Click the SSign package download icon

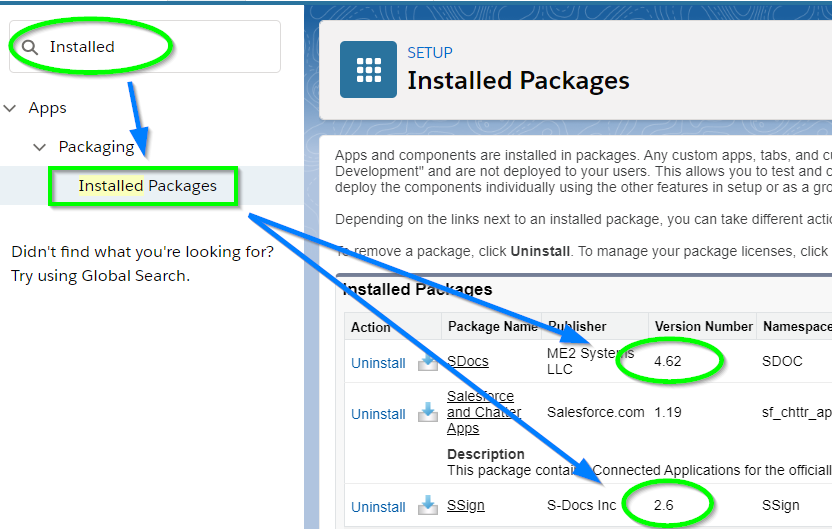tap(428, 505)
